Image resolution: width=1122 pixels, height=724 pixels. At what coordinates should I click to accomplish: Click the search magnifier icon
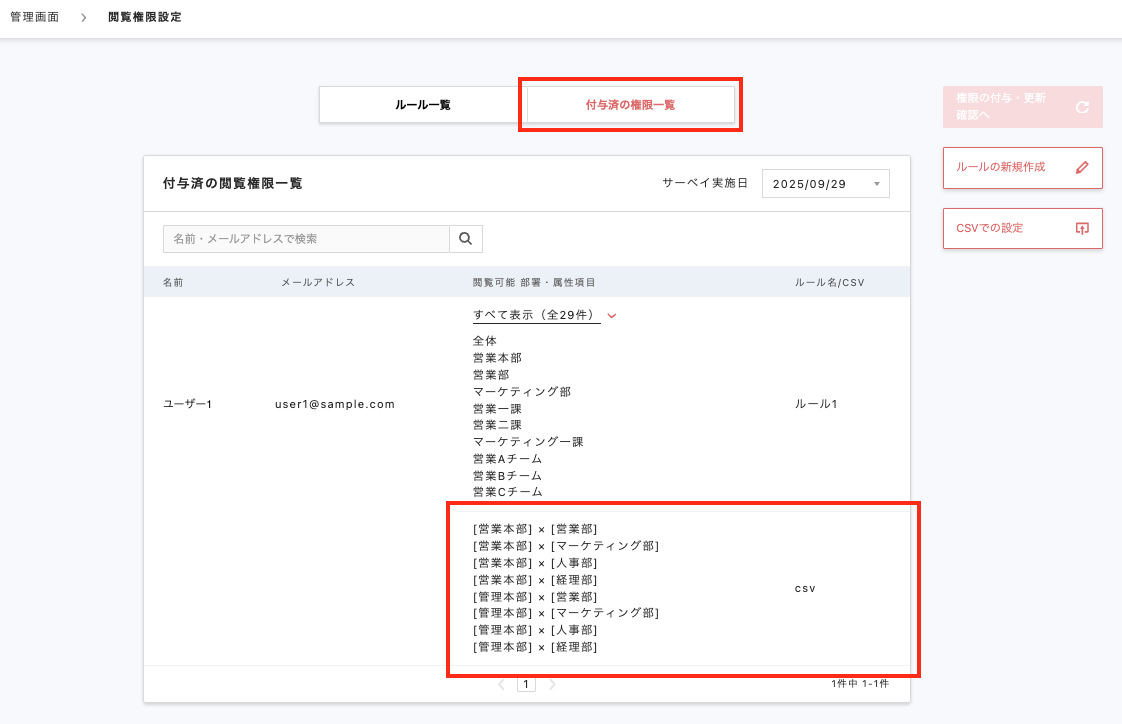pos(466,239)
